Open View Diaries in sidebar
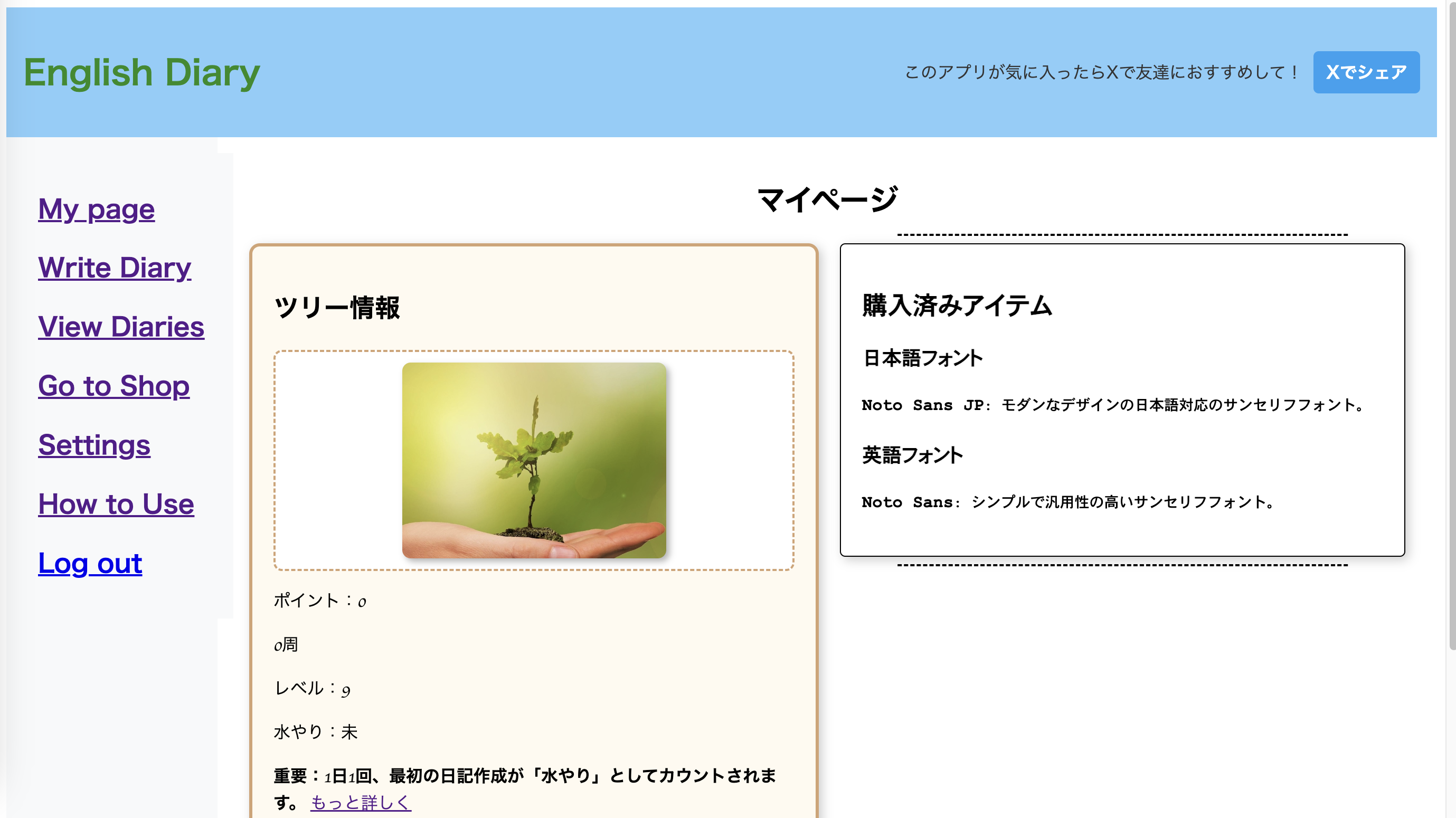1456x818 pixels. [x=121, y=327]
